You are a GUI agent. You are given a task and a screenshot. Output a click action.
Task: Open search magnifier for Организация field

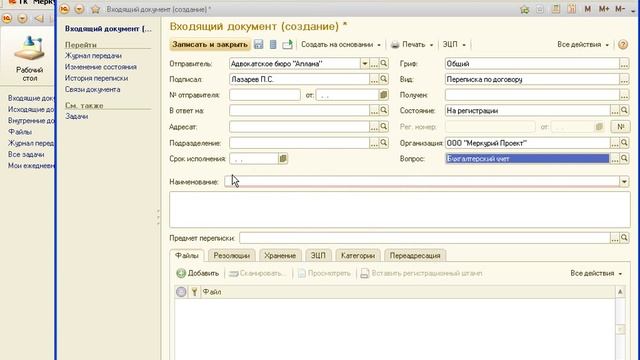[x=624, y=143]
